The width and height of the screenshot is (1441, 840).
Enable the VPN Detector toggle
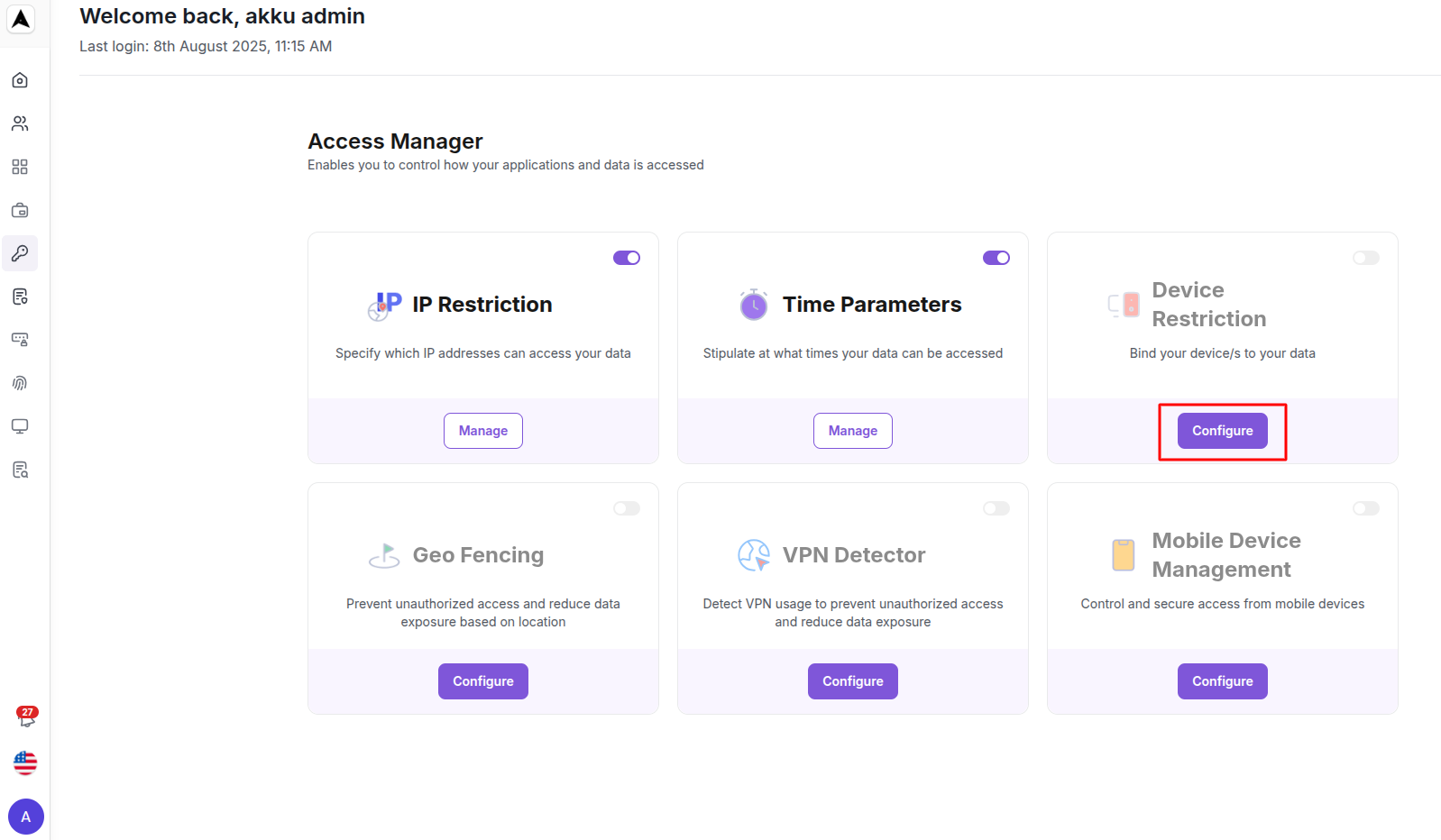(x=996, y=508)
